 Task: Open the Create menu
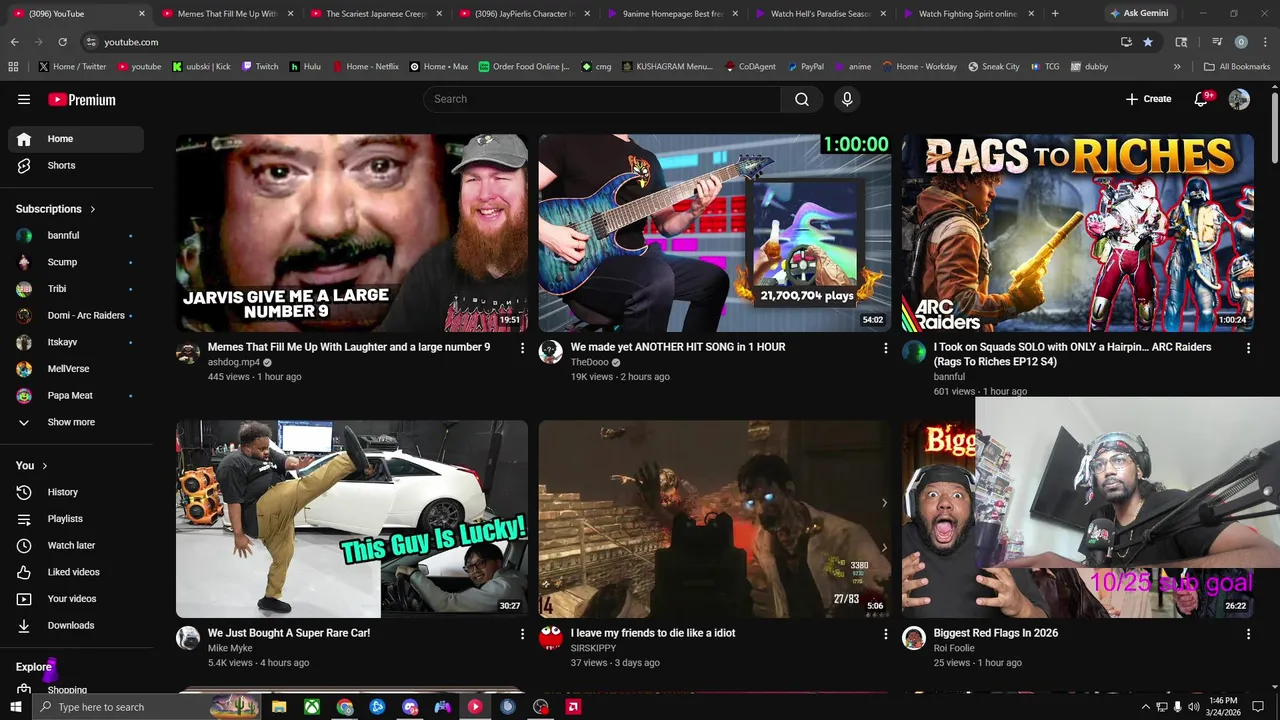tap(1148, 99)
